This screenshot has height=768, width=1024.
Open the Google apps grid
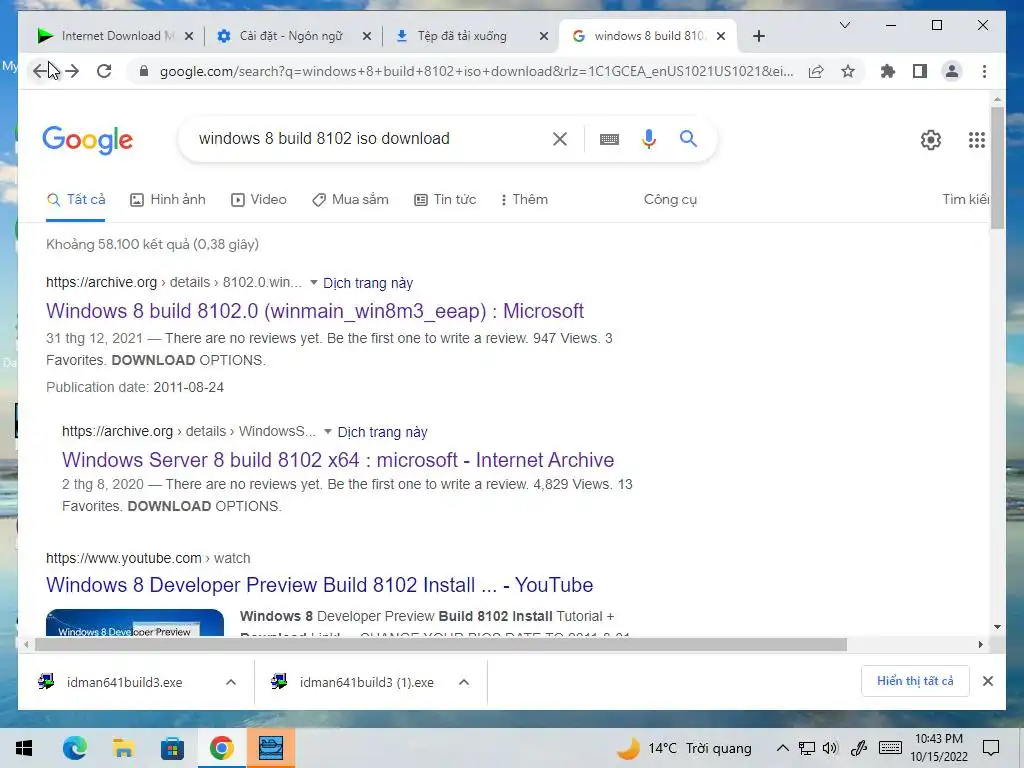[976, 140]
